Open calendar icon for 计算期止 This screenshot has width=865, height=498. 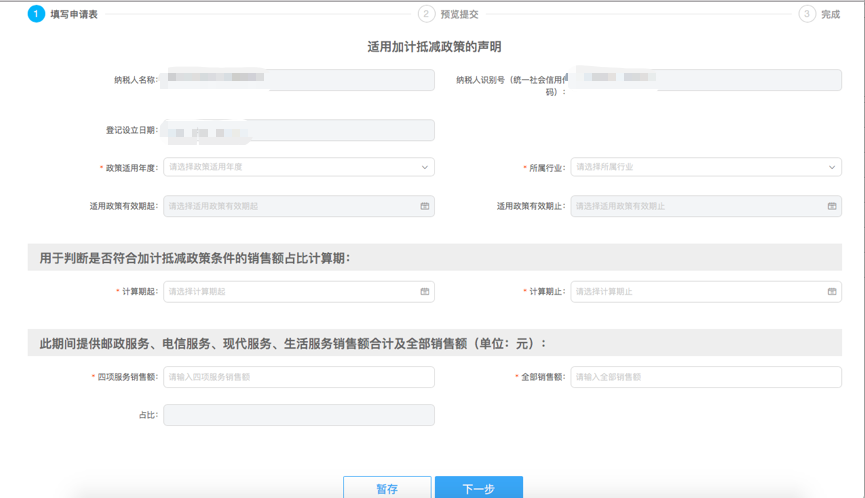pos(831,292)
